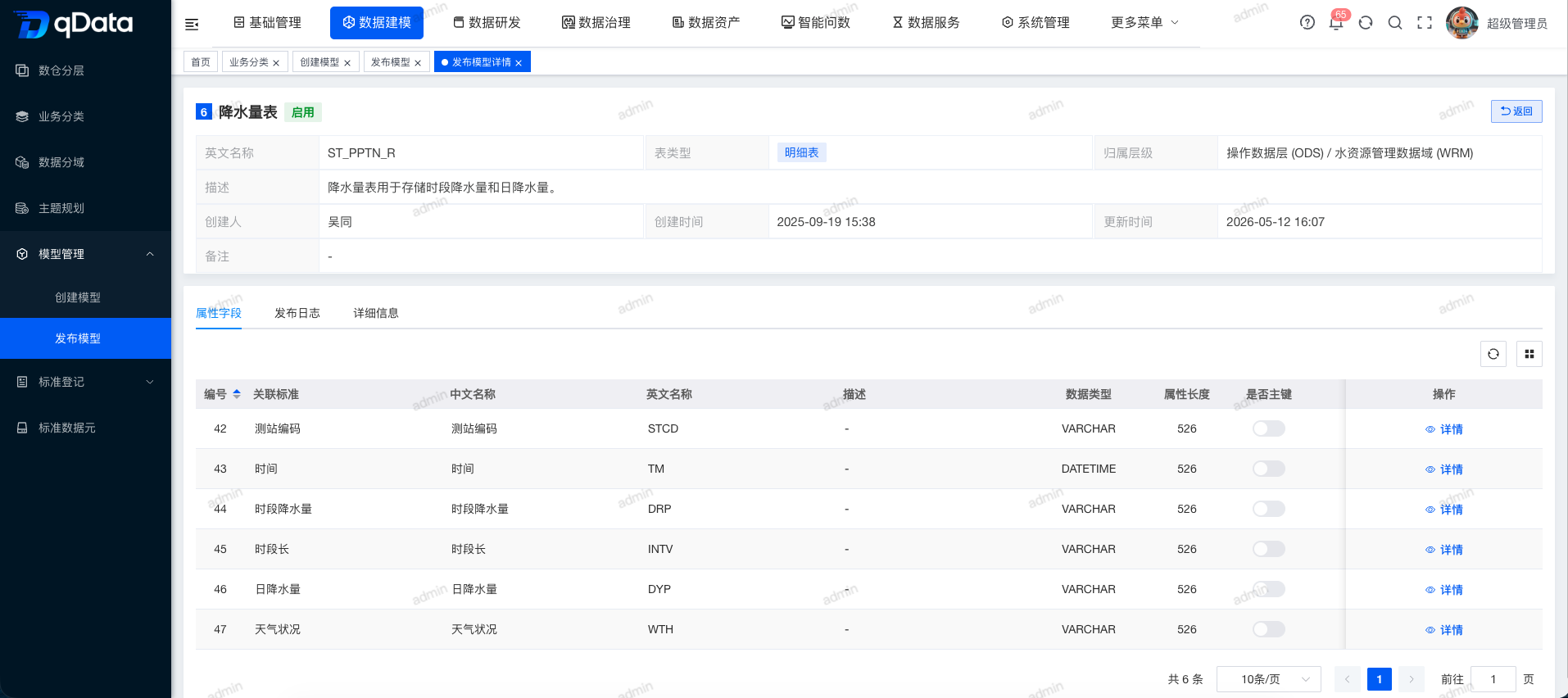Click the 明细表 table type tag

[x=802, y=152]
